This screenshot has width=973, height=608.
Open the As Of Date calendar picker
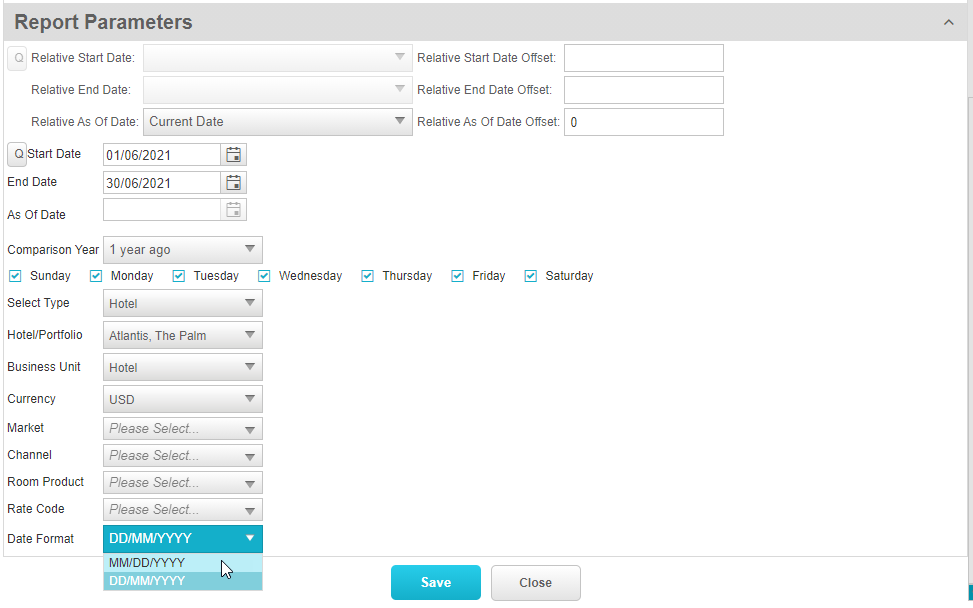coord(233,210)
